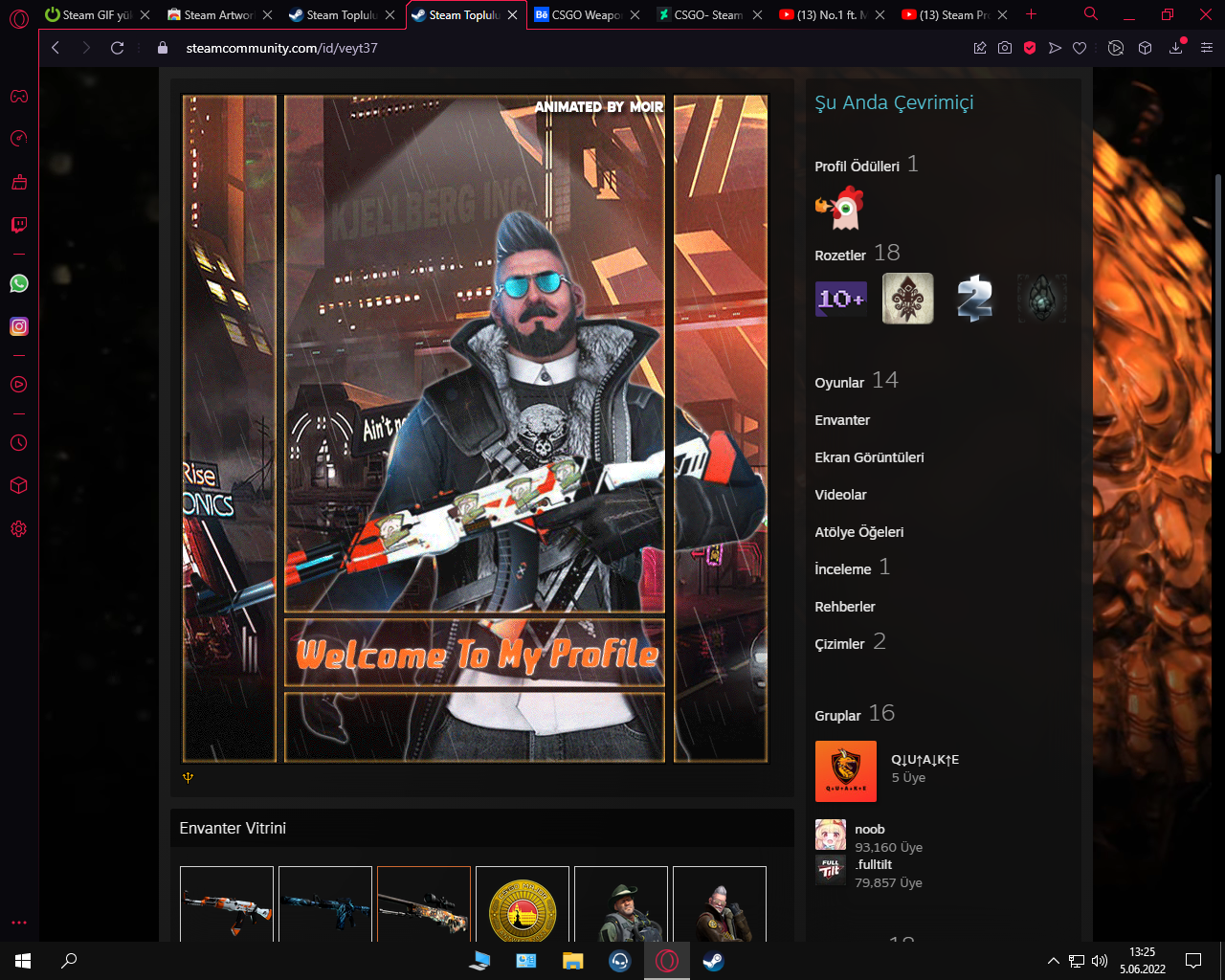Click the chicken profile award icon

point(839,208)
